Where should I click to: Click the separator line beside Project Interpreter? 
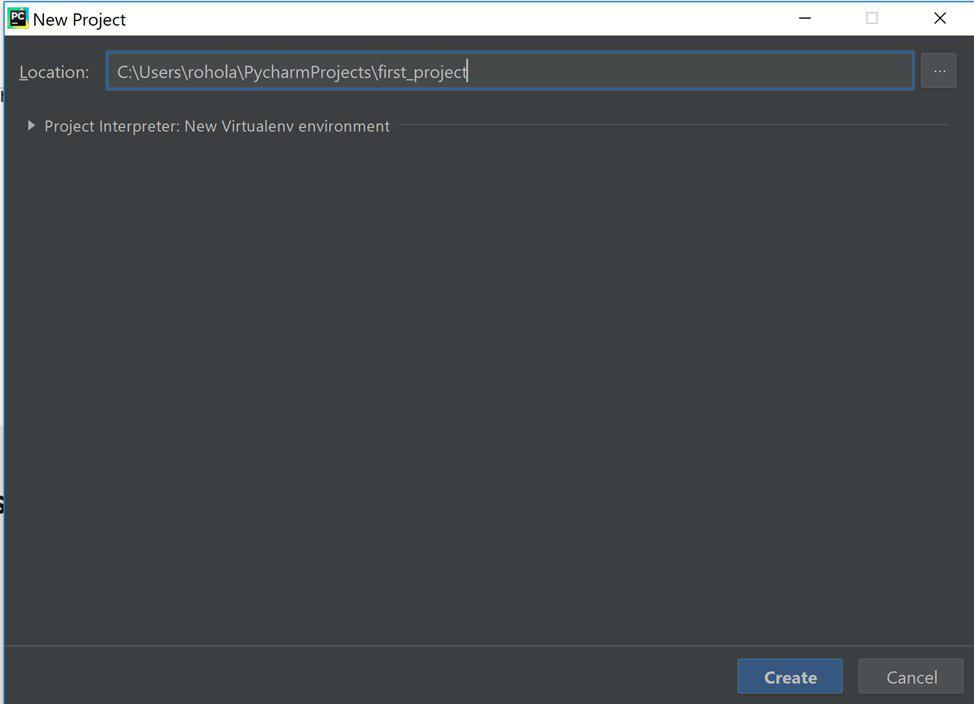(670, 126)
